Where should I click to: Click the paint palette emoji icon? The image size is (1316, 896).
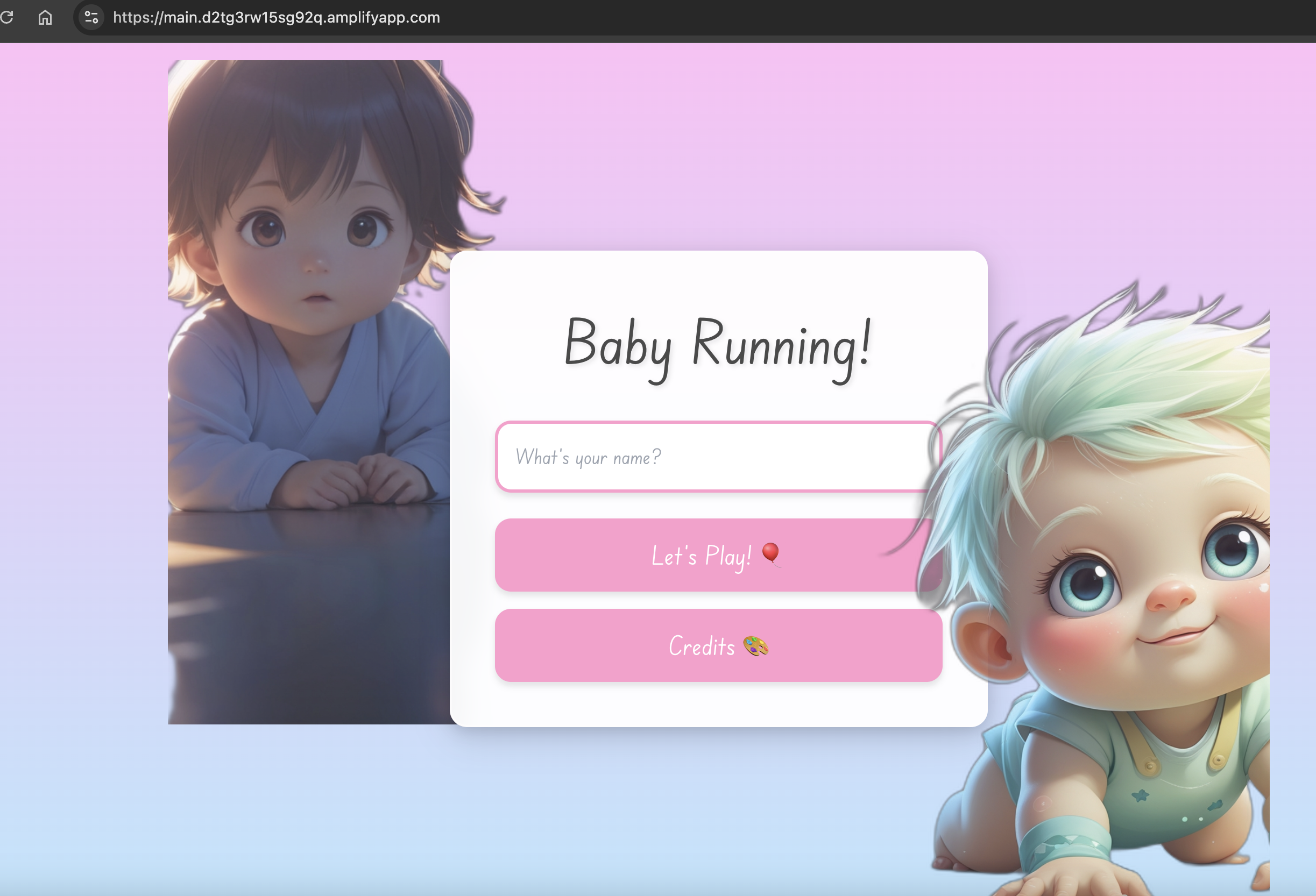click(x=755, y=646)
